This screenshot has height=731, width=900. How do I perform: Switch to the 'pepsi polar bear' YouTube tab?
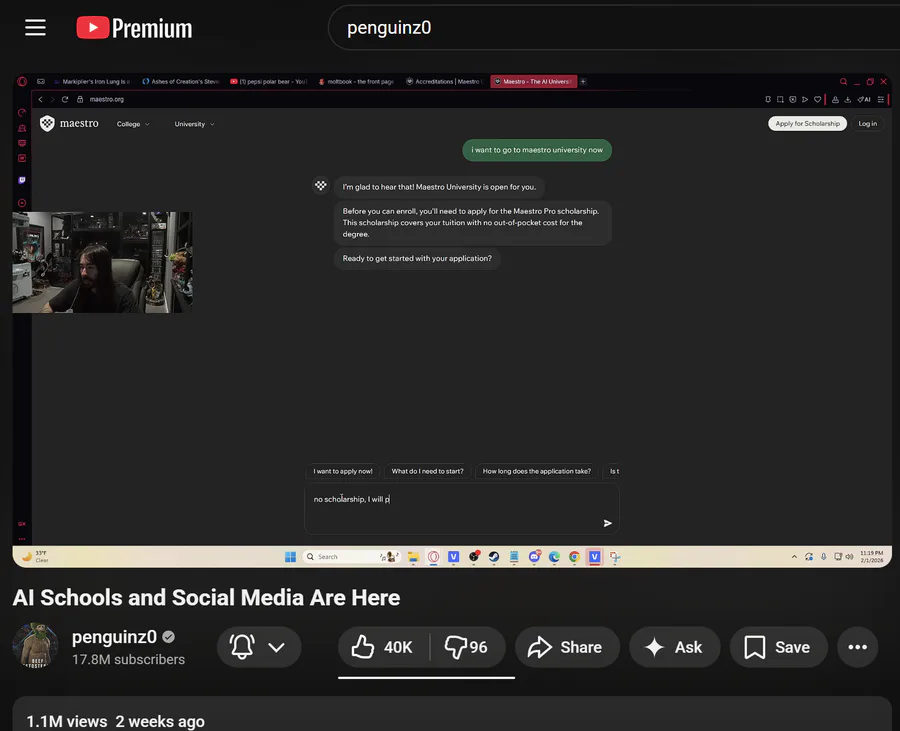pyautogui.click(x=269, y=81)
